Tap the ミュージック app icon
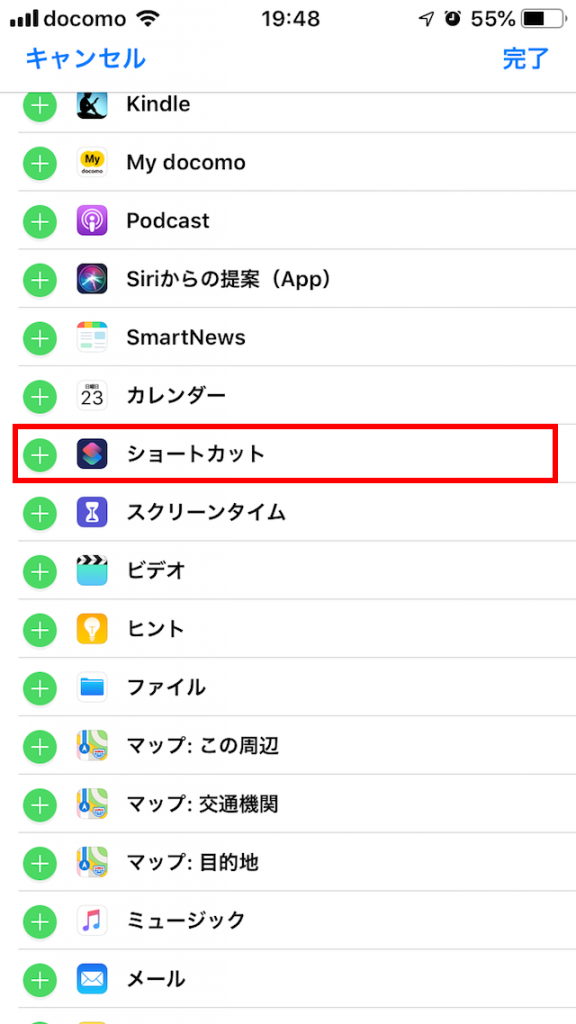This screenshot has width=576, height=1024. (x=92, y=920)
